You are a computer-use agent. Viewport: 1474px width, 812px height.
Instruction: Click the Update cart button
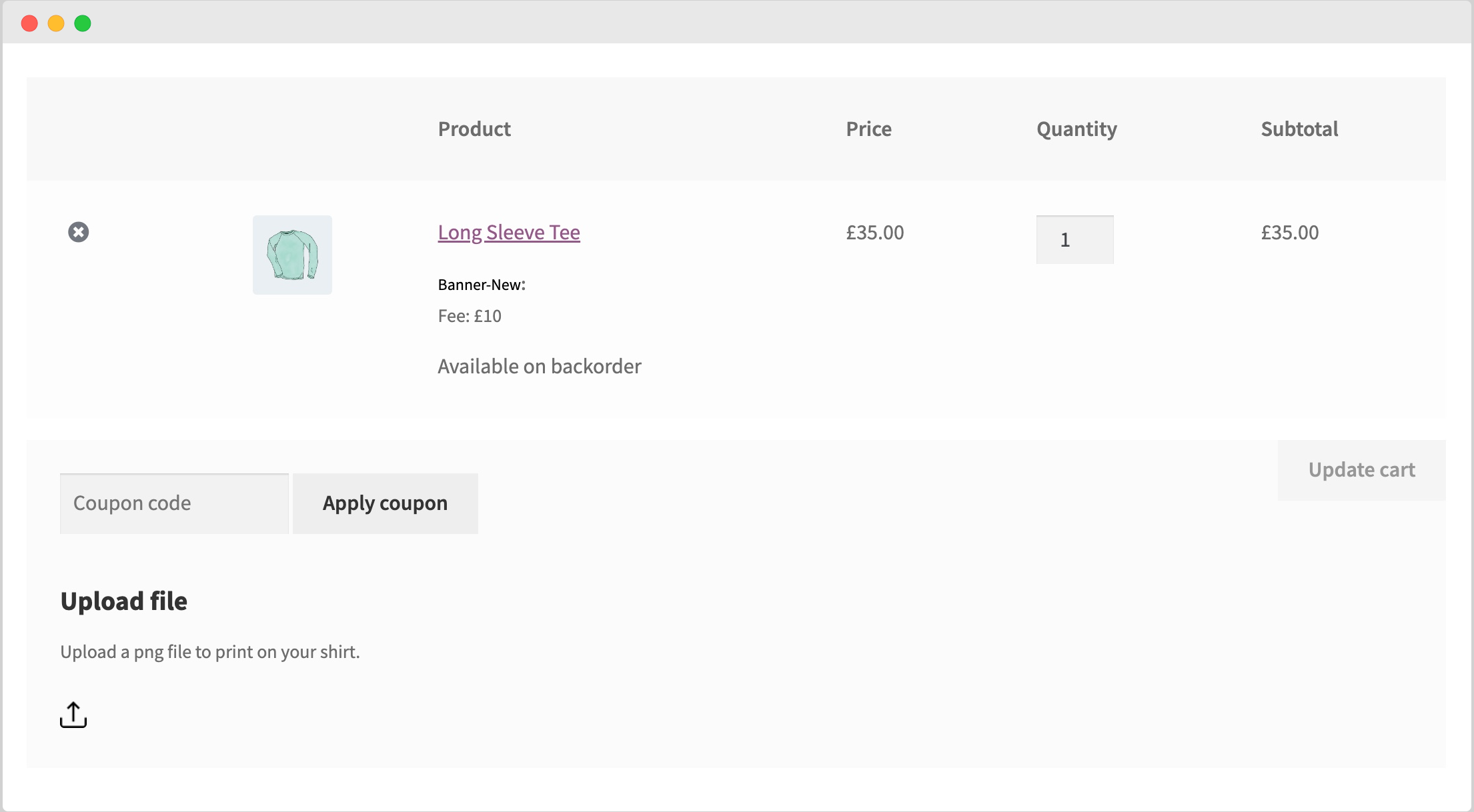pyautogui.click(x=1361, y=470)
